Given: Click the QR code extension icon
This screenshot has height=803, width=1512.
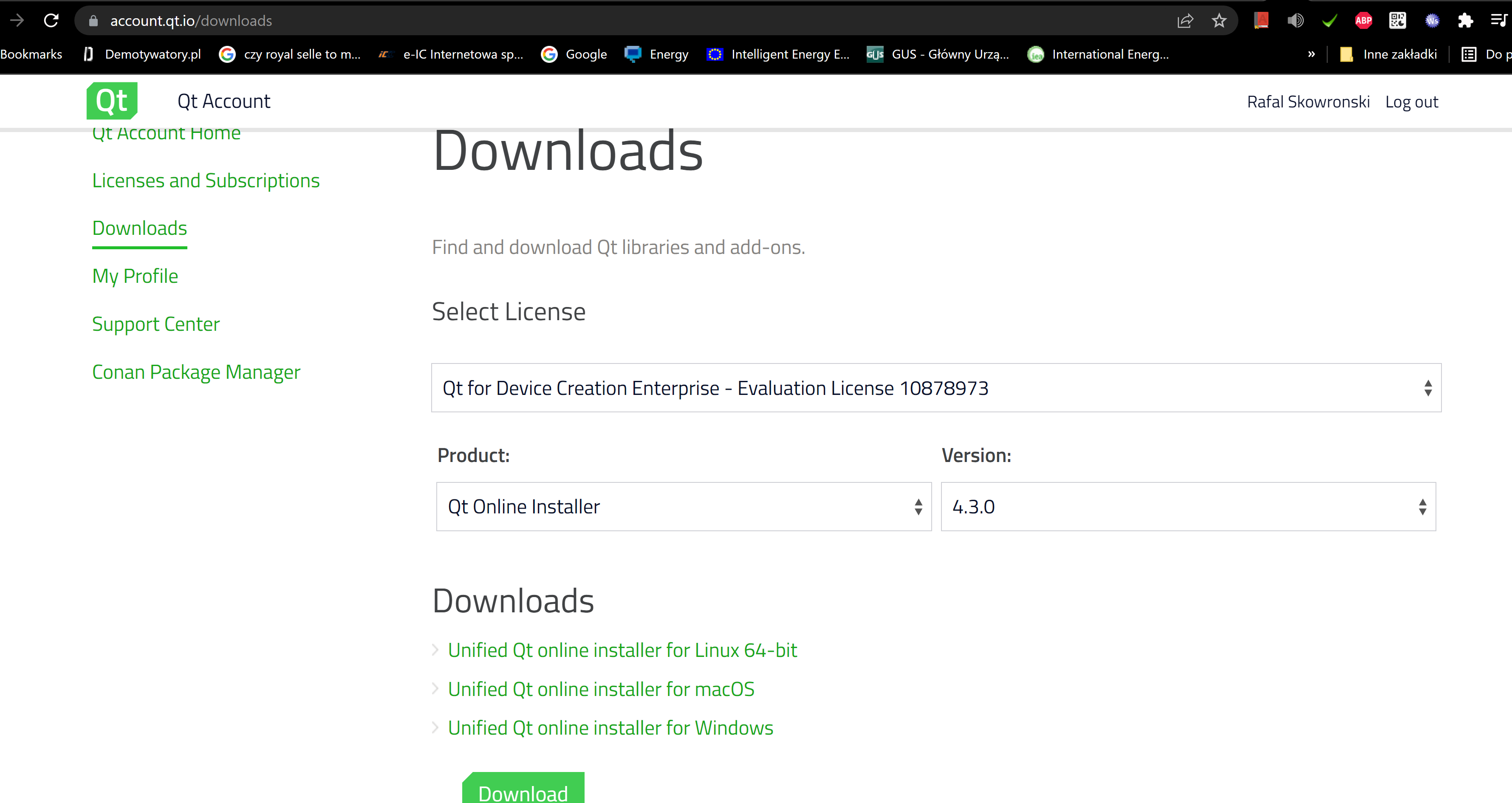Looking at the screenshot, I should click(1397, 20).
